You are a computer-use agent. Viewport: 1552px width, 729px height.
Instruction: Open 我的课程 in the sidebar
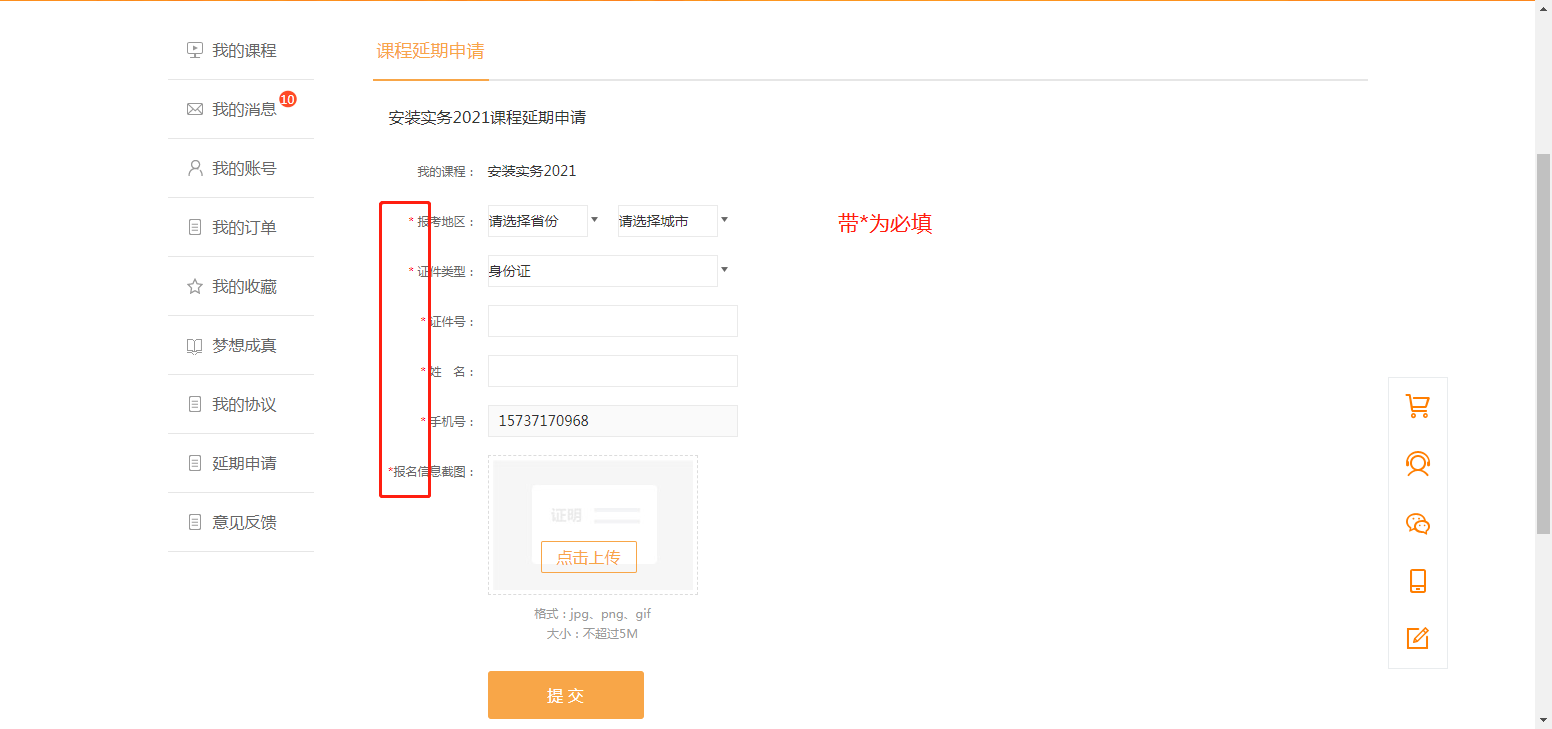(x=244, y=51)
